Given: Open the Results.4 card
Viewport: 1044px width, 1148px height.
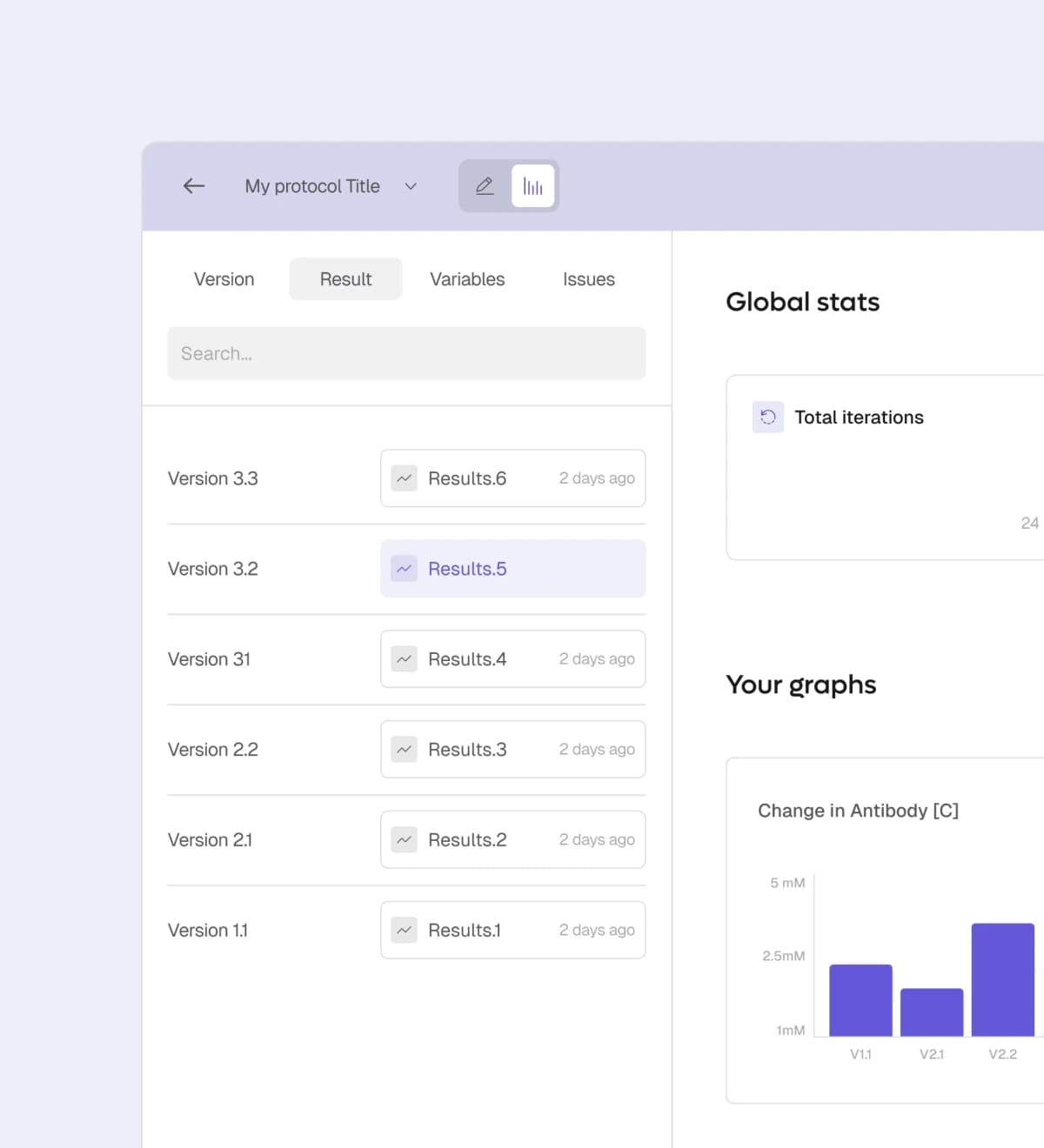Looking at the screenshot, I should point(513,659).
